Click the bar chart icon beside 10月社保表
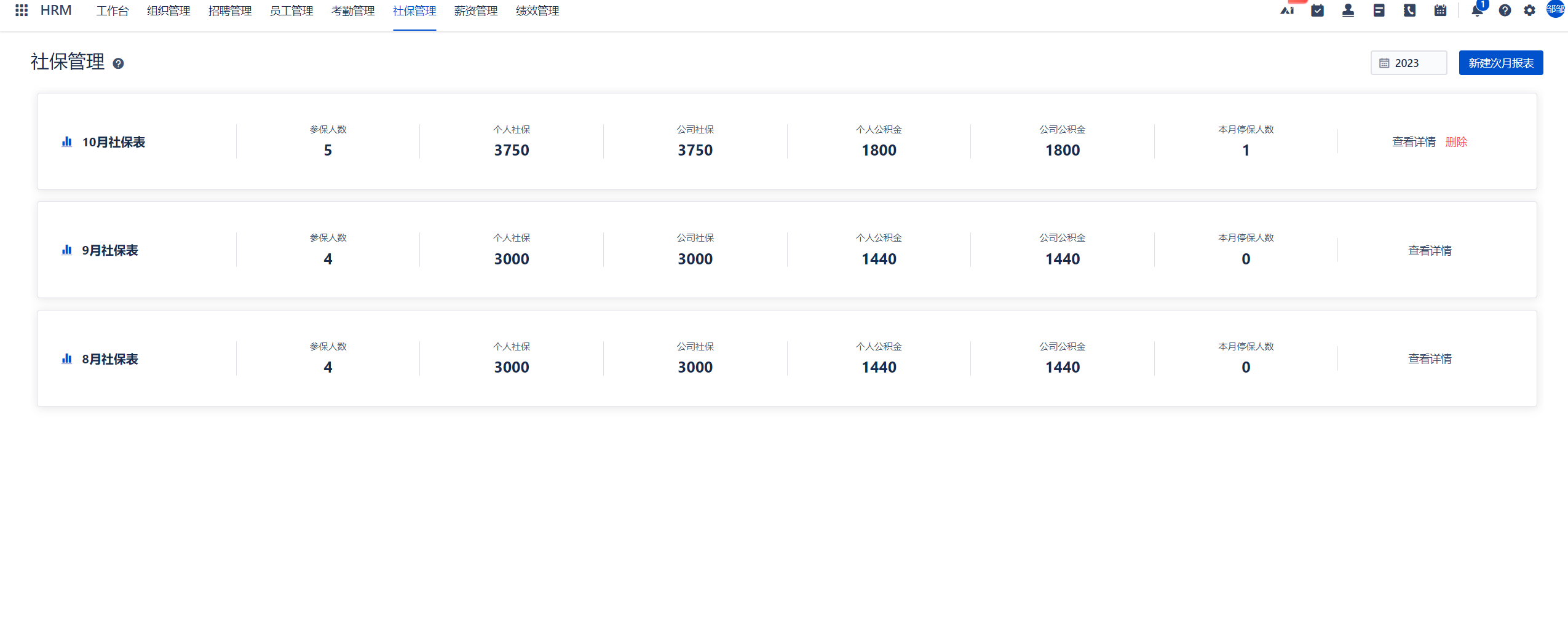 point(66,141)
